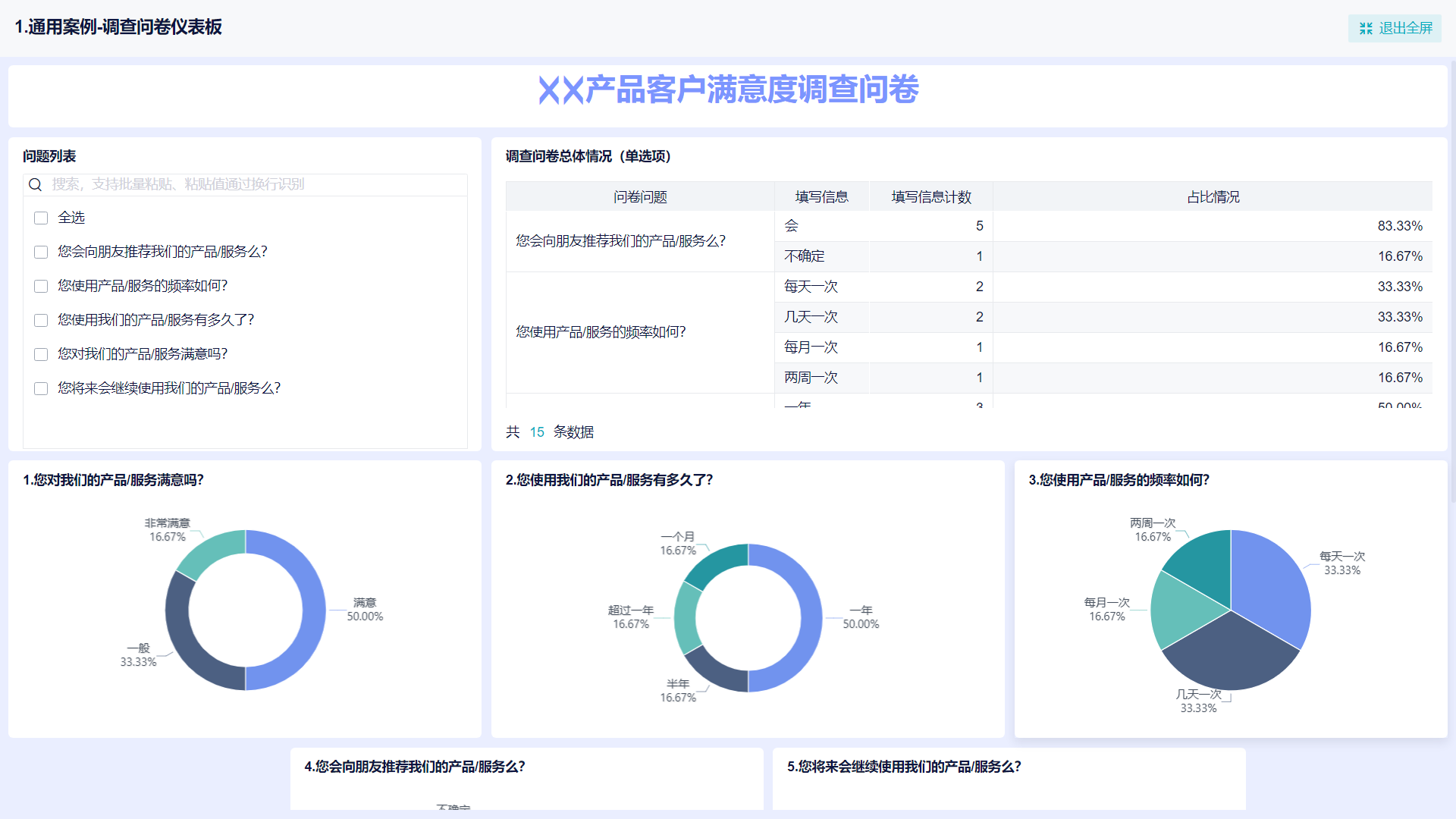Click dashboard name 1.通用案例-调查问卷仪表板

(x=118, y=27)
